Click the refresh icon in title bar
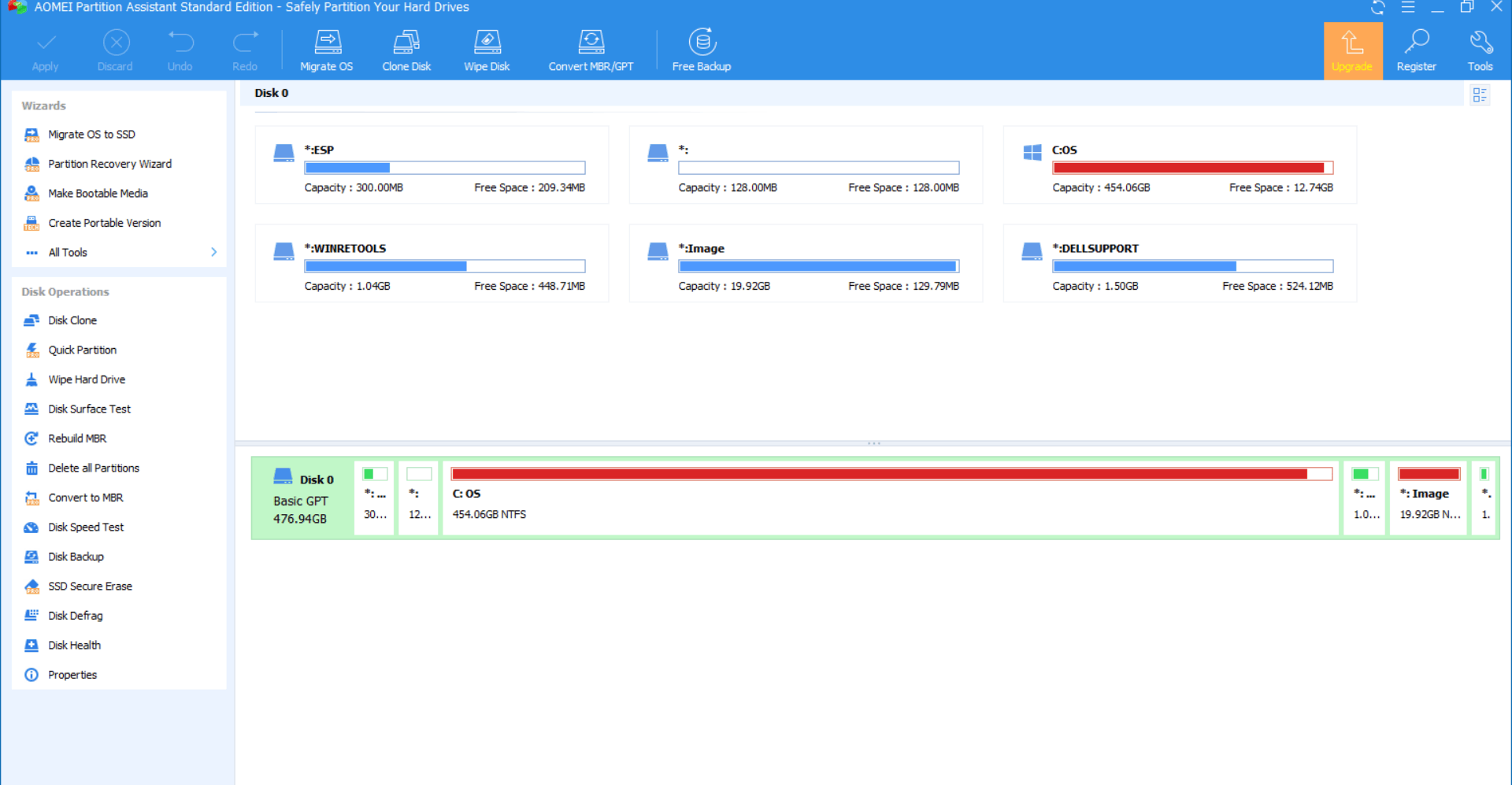Screen dimensions: 1512x785 pos(1378,8)
